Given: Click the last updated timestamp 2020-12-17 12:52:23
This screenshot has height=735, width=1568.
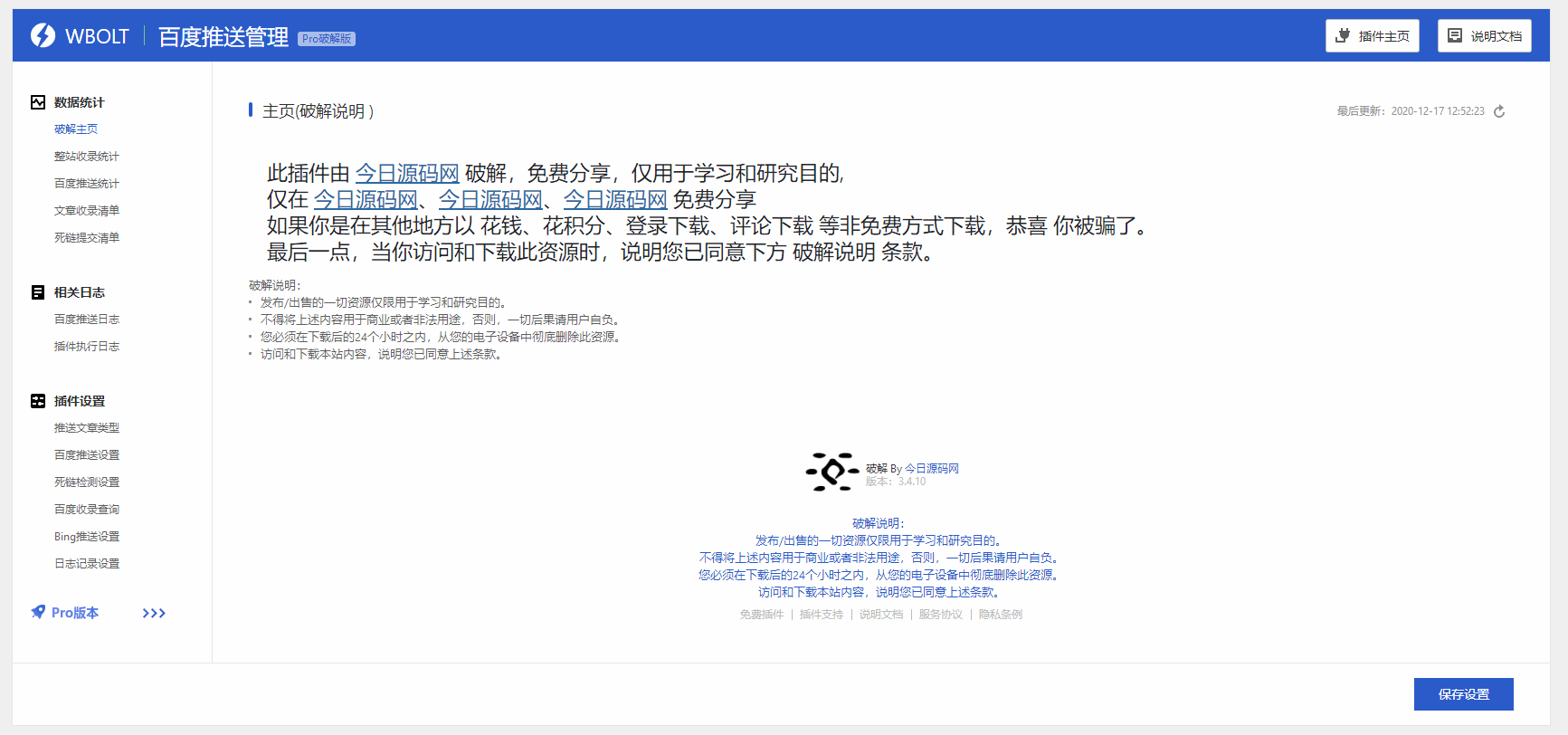Looking at the screenshot, I should tap(1438, 111).
